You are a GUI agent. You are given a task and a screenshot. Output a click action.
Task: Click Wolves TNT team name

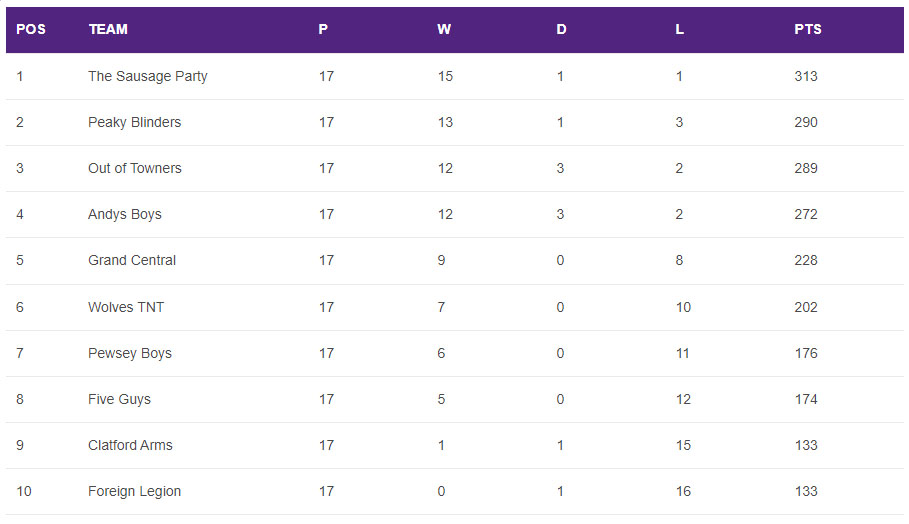(126, 307)
